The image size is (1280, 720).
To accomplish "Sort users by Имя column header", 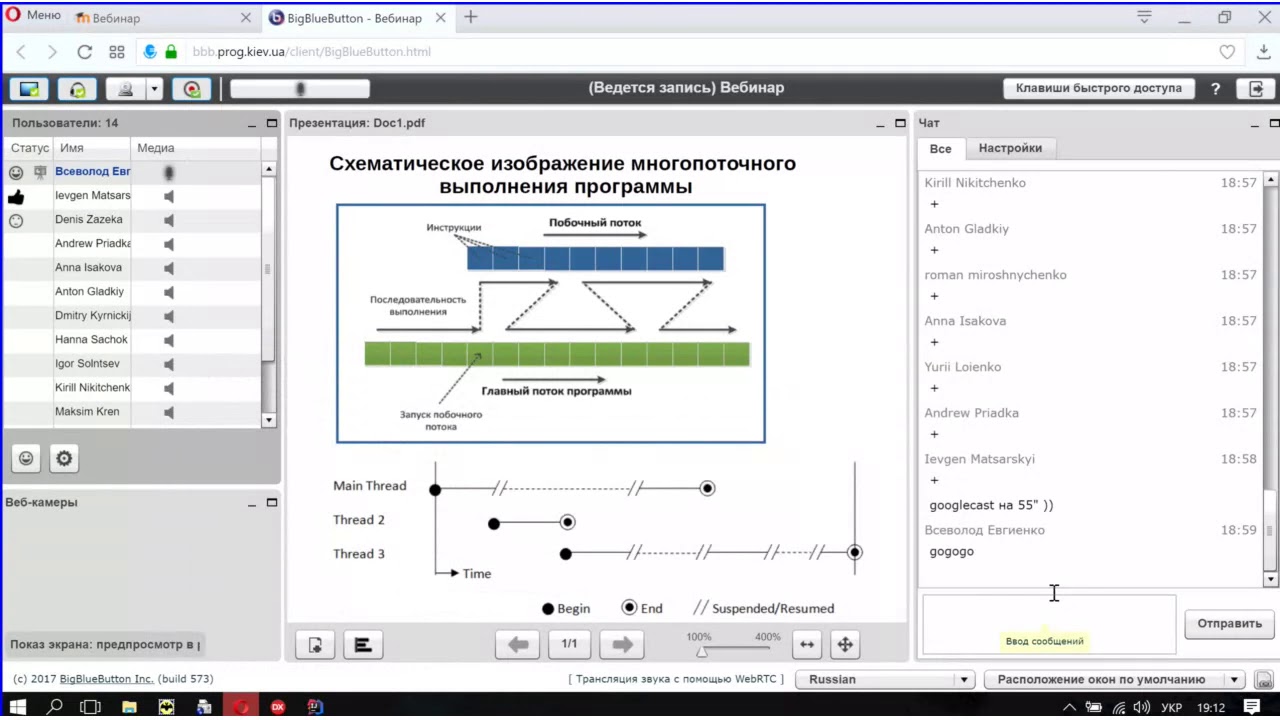I will (x=91, y=148).
